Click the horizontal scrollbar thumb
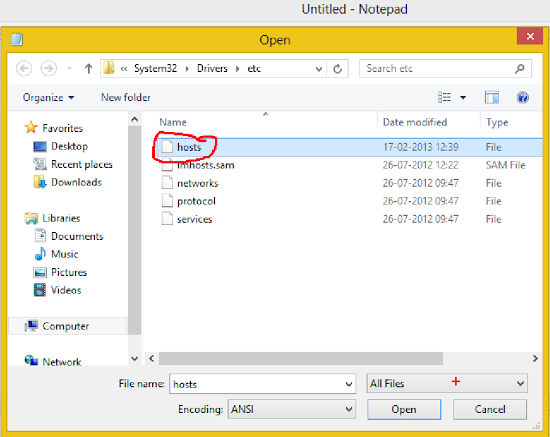This screenshot has width=550, height=437. tap(301, 358)
